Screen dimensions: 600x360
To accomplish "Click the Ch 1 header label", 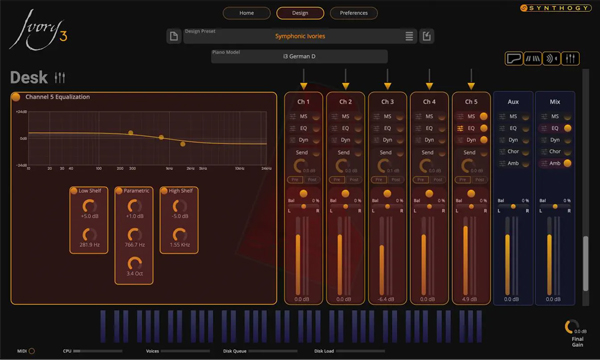I will pos(303,102).
